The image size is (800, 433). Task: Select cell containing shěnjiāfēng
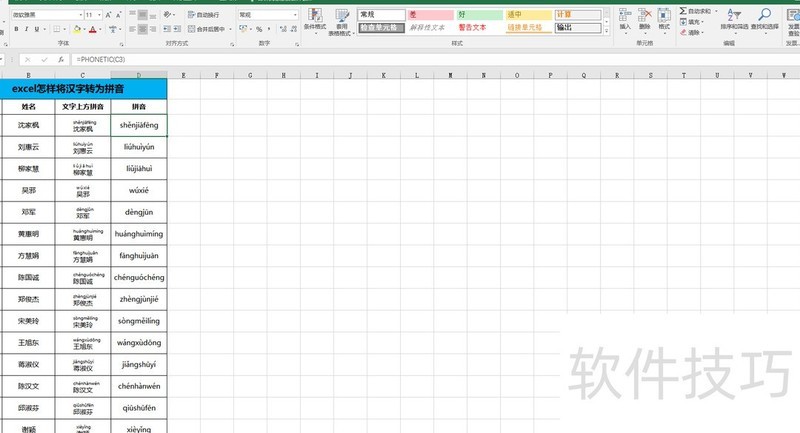pyautogui.click(x=138, y=126)
